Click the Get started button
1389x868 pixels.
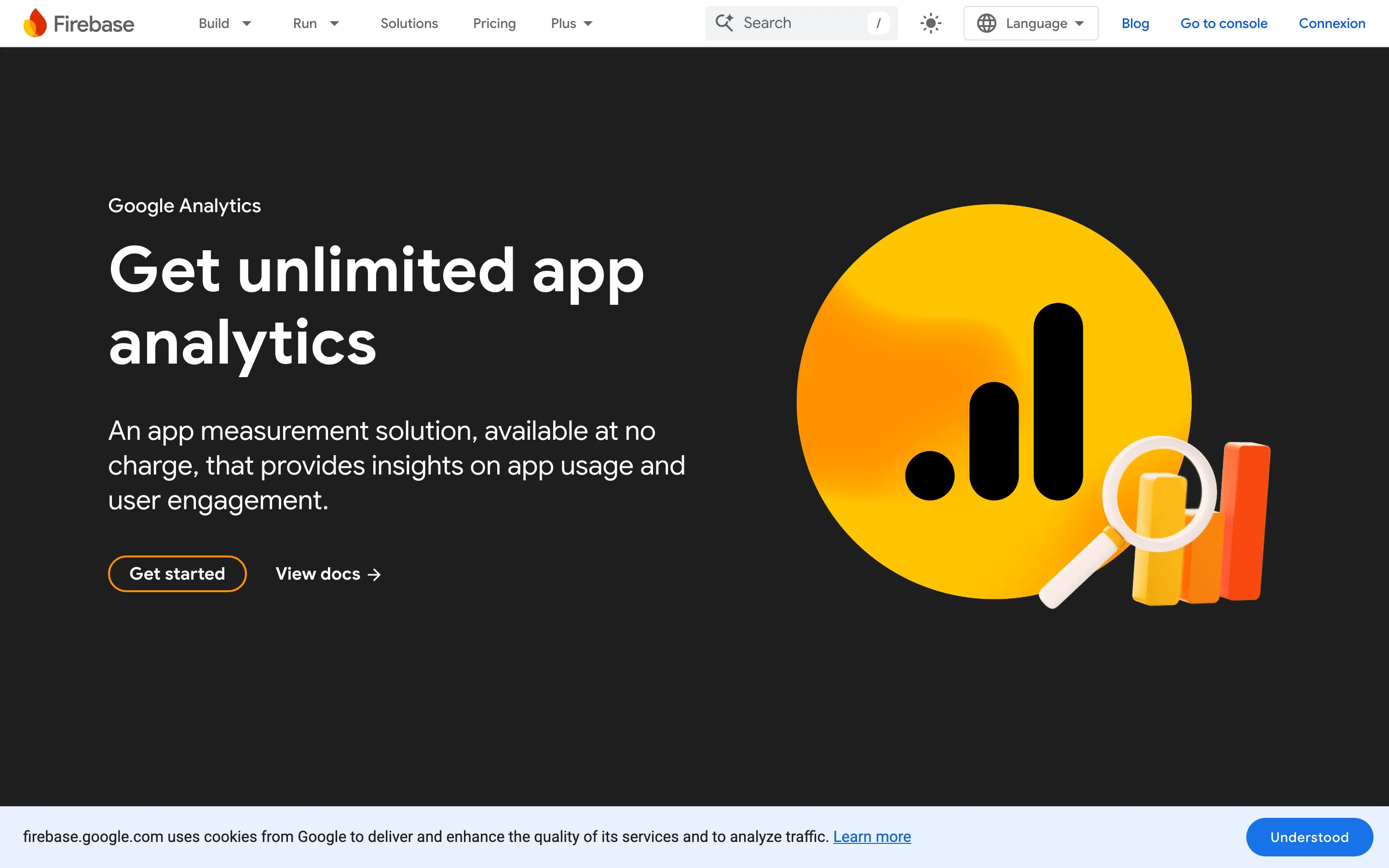[177, 573]
